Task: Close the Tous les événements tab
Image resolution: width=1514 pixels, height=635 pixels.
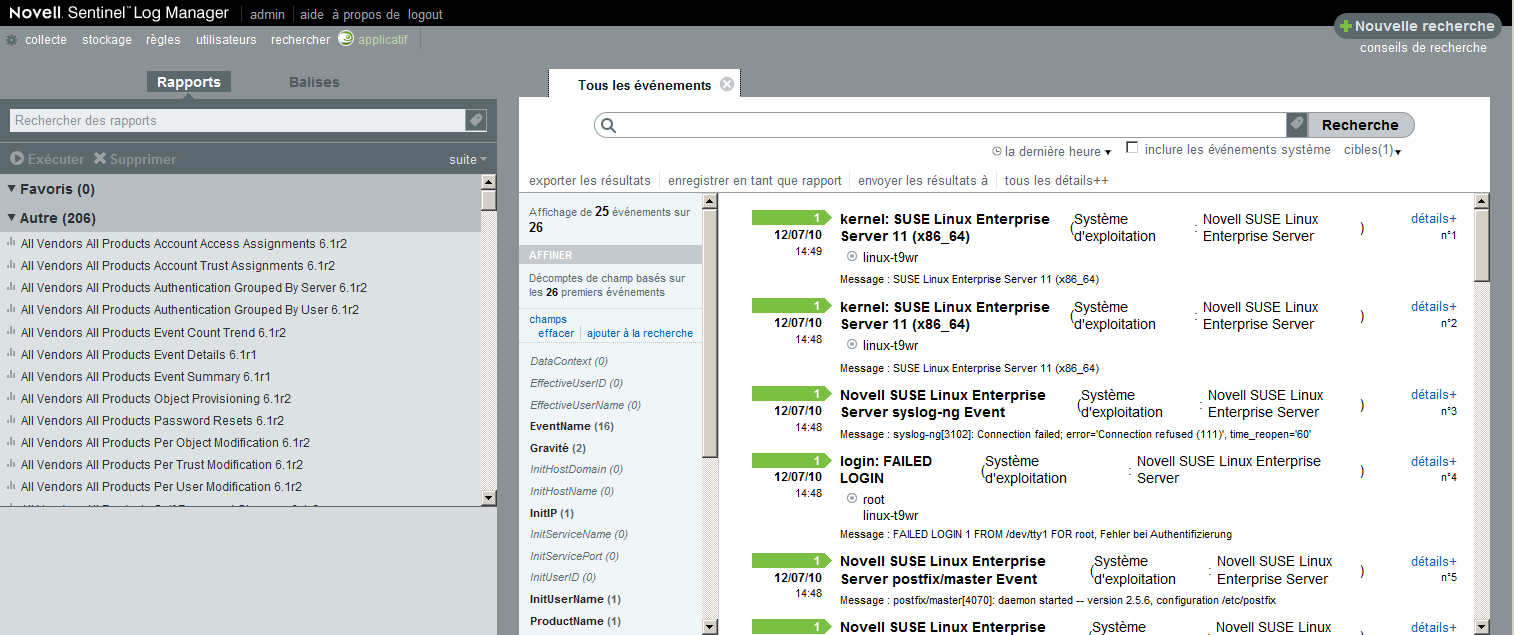Action: click(727, 85)
